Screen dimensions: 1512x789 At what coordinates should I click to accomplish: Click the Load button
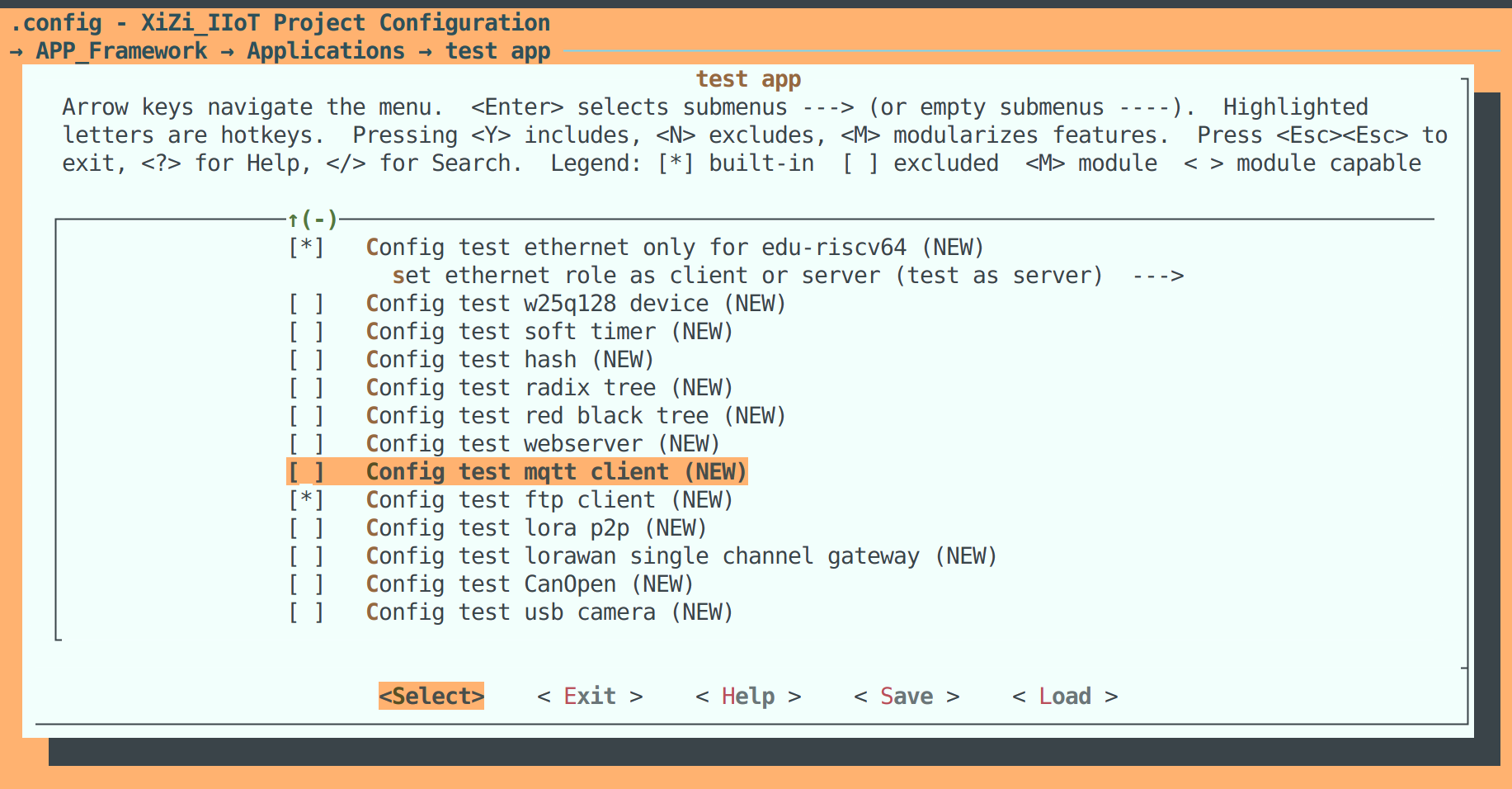(1065, 697)
